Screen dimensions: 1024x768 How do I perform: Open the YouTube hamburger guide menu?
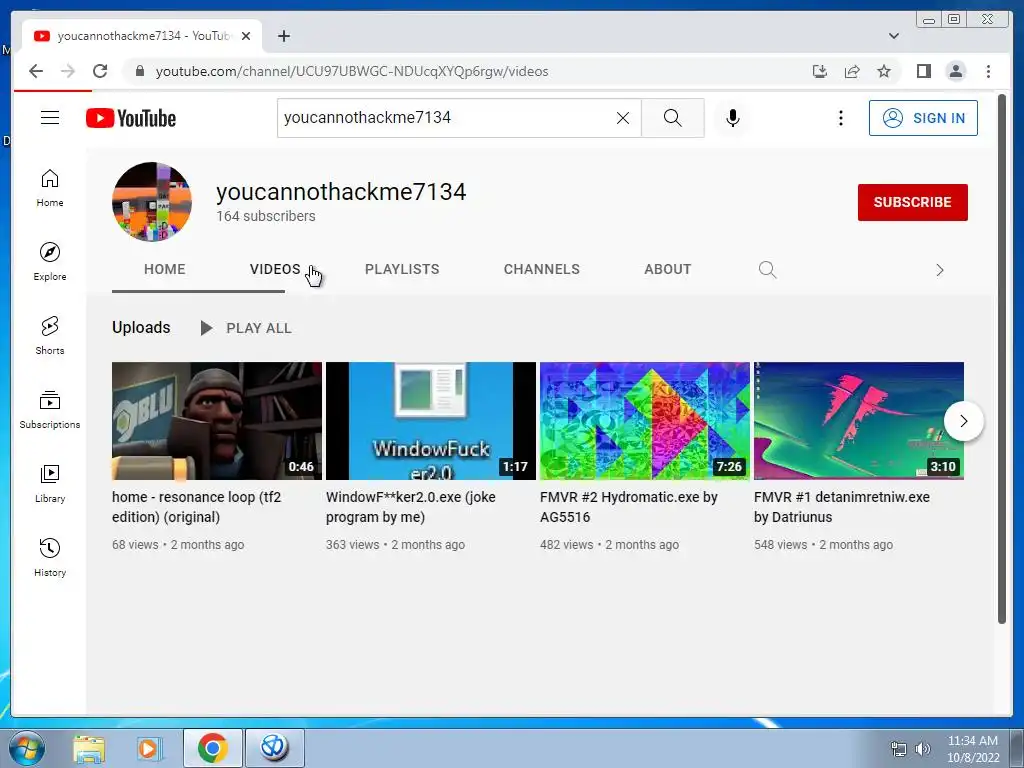pyautogui.click(x=50, y=118)
